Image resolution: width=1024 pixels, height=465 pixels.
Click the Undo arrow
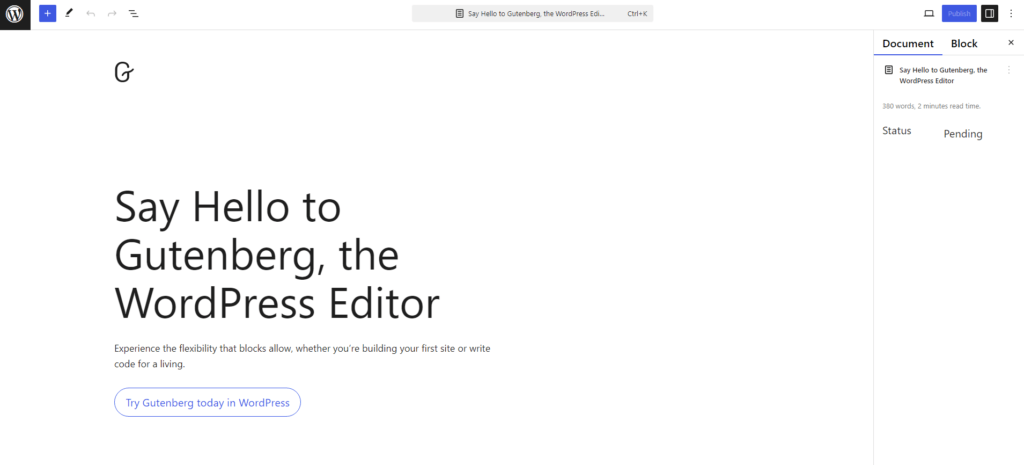click(90, 14)
